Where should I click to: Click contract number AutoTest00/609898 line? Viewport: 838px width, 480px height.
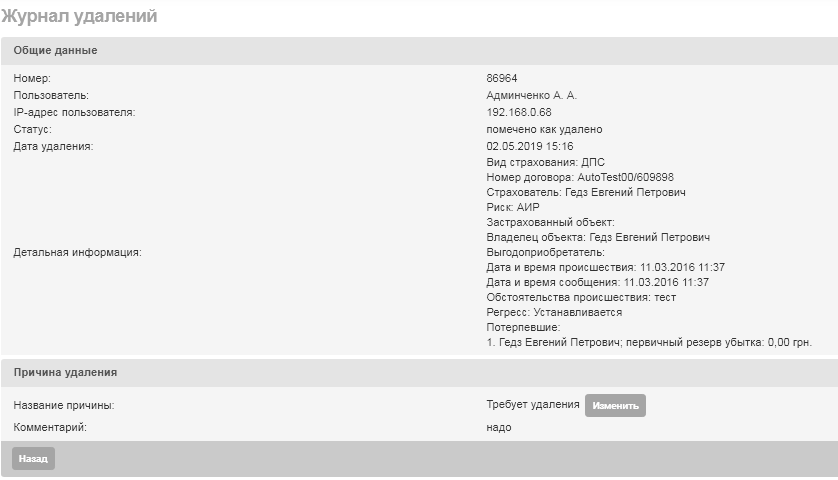580,177
